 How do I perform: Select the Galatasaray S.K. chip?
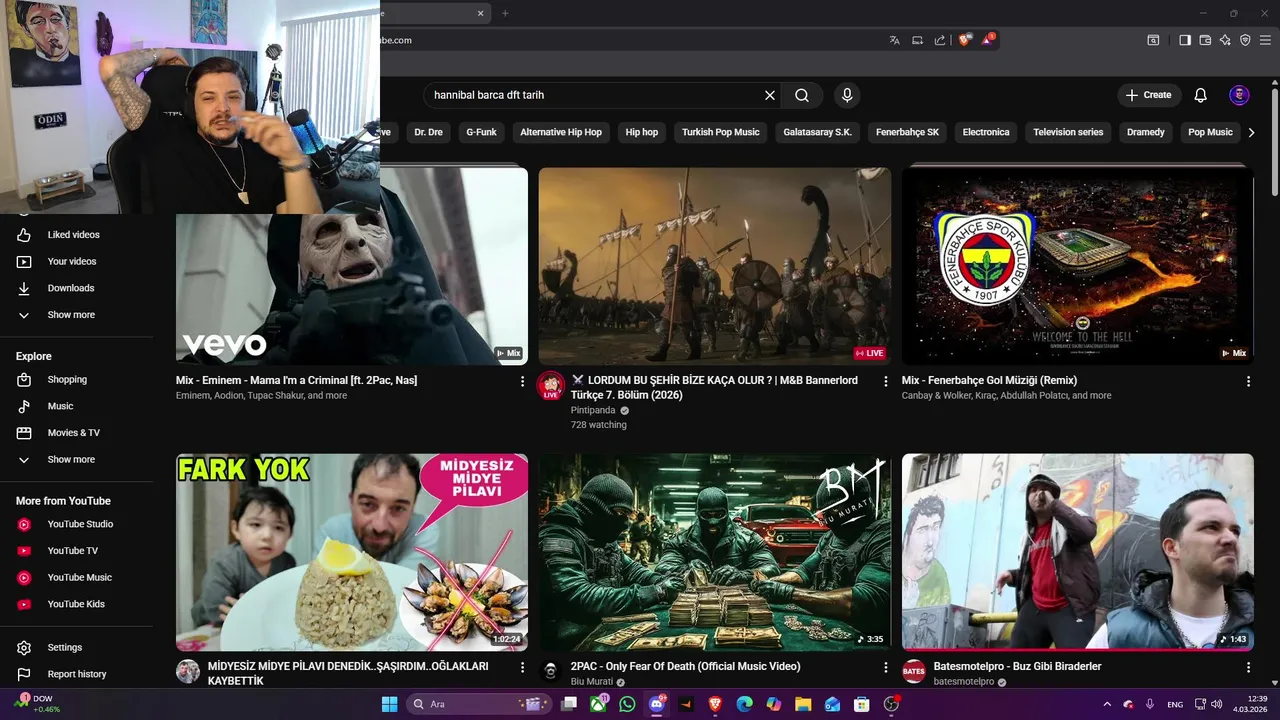click(x=818, y=132)
